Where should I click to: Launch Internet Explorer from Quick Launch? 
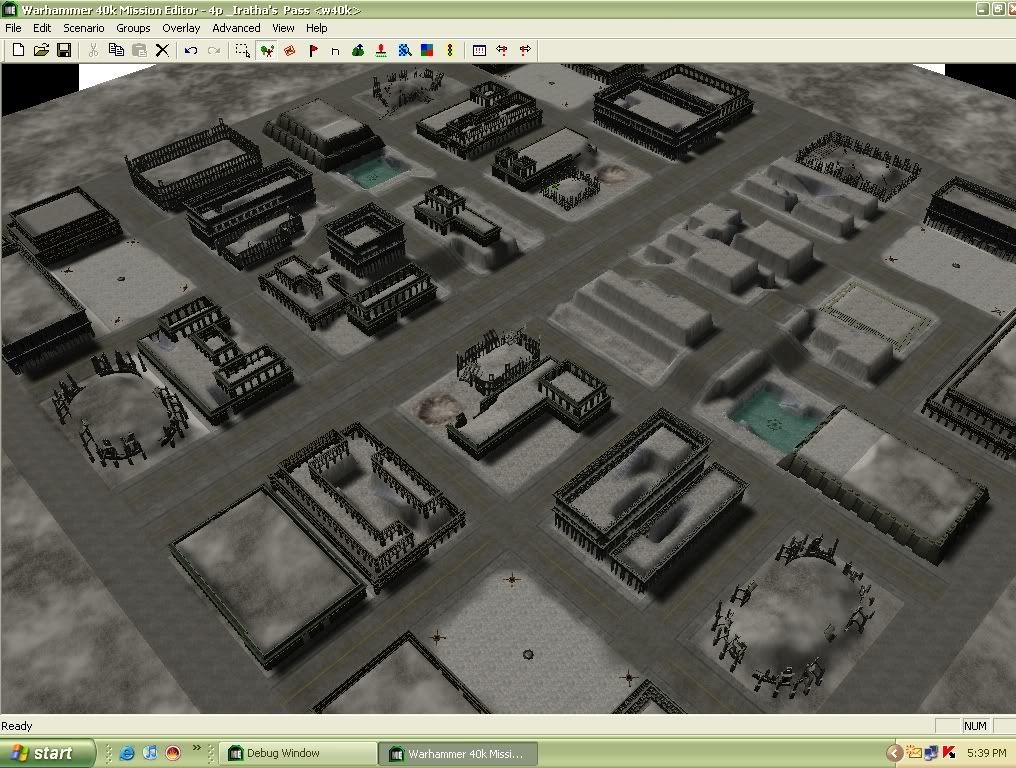coord(128,753)
